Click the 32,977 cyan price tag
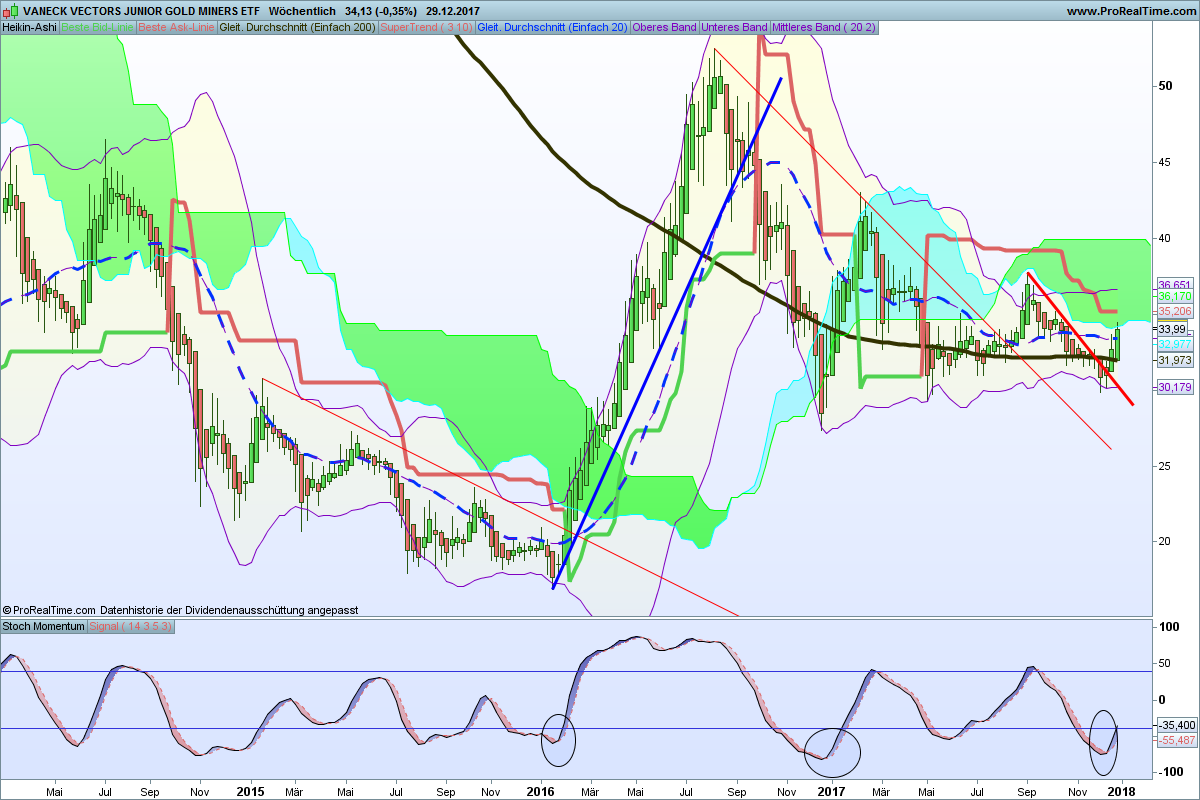Screen dimensions: 1200x800 click(x=1174, y=342)
